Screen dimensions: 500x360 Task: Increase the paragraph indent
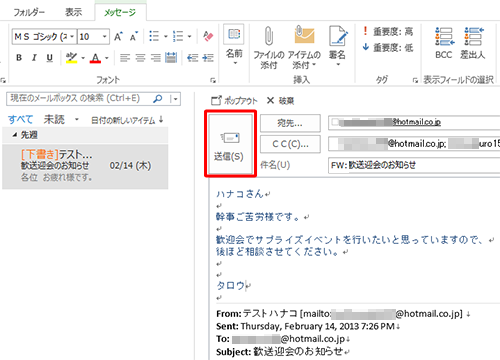208,58
